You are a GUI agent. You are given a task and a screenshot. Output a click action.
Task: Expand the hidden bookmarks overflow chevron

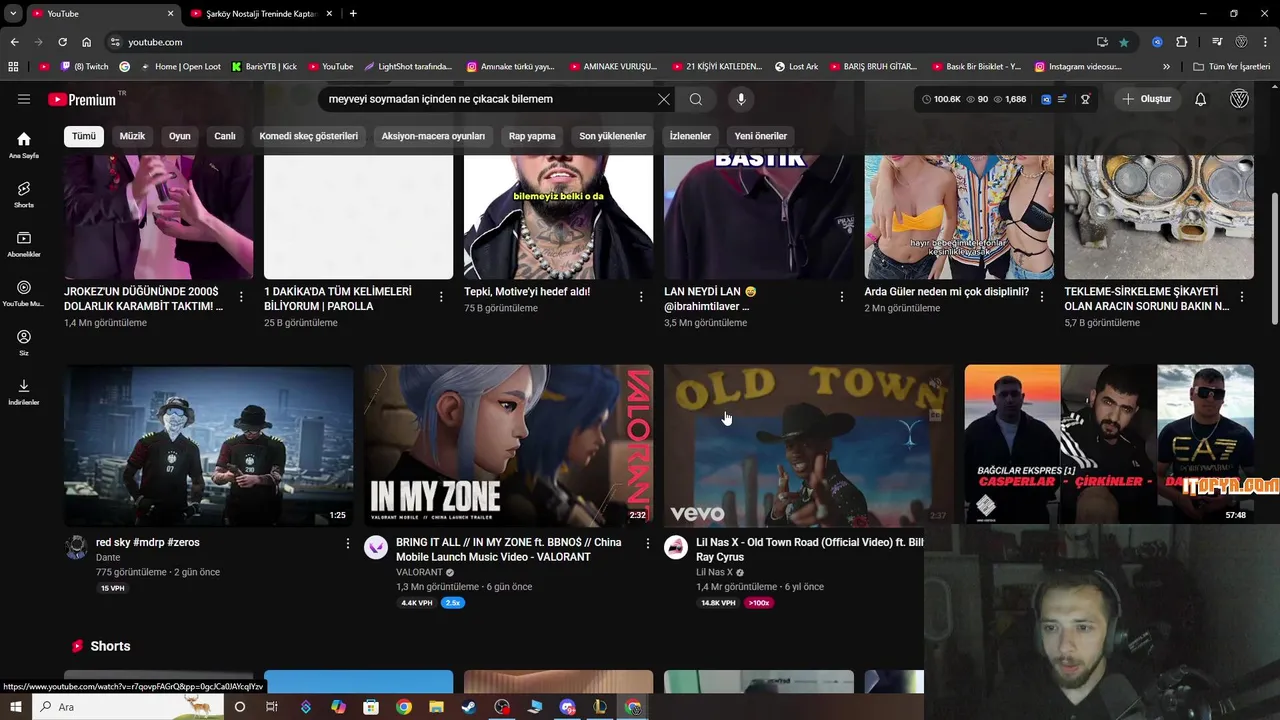(x=1166, y=67)
